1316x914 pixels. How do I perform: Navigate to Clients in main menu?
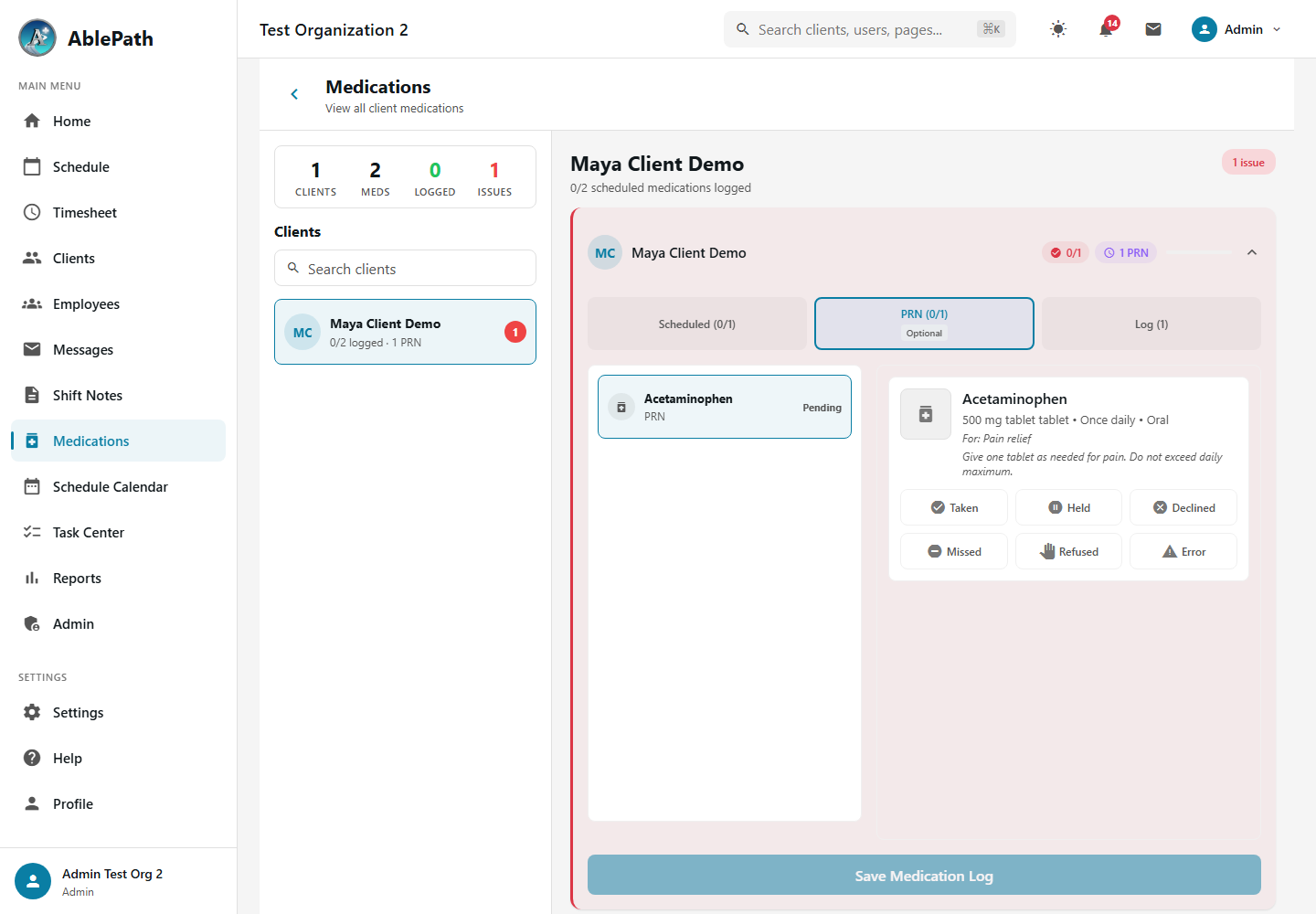tap(118, 258)
